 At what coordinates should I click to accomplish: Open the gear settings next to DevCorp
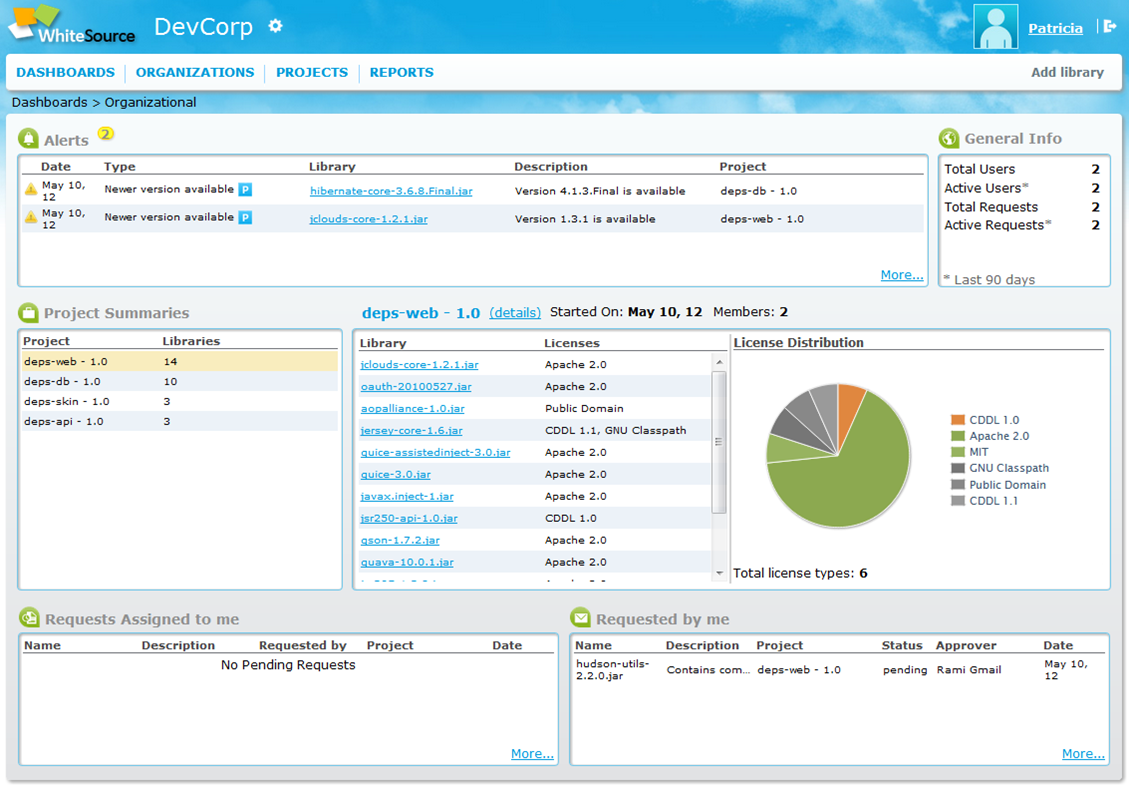(x=274, y=26)
